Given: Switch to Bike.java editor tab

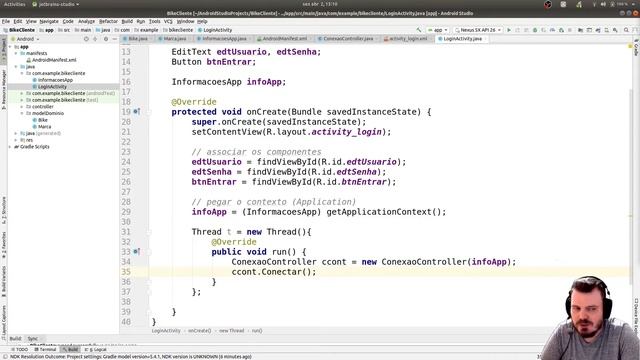Looking at the screenshot, I should point(138,39).
